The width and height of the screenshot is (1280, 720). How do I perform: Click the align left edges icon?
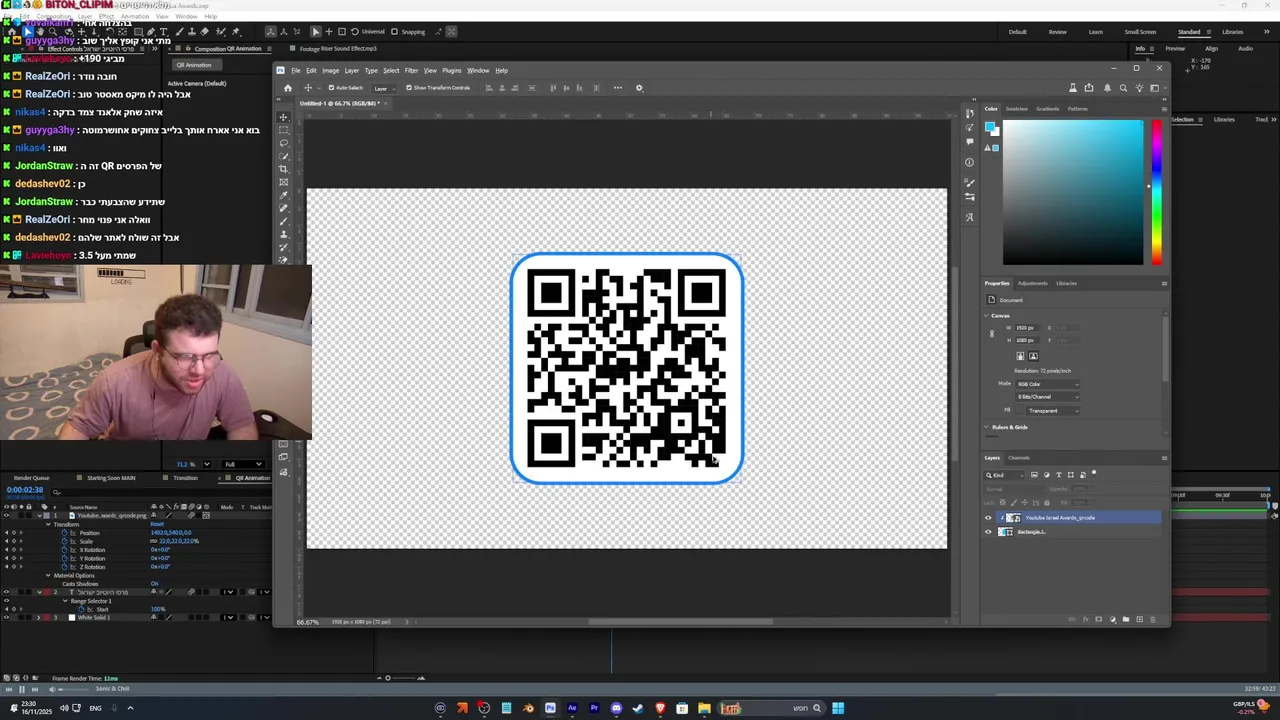coord(488,88)
